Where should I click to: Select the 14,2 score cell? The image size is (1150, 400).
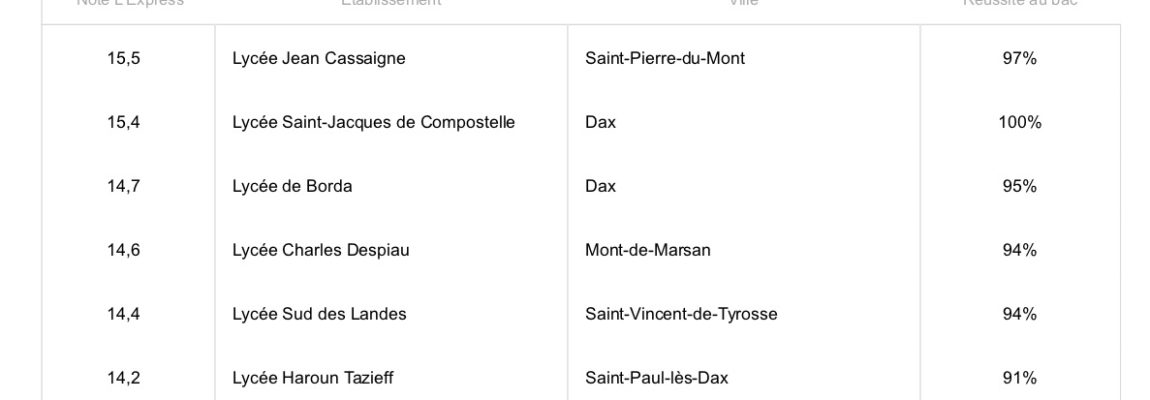[124, 378]
